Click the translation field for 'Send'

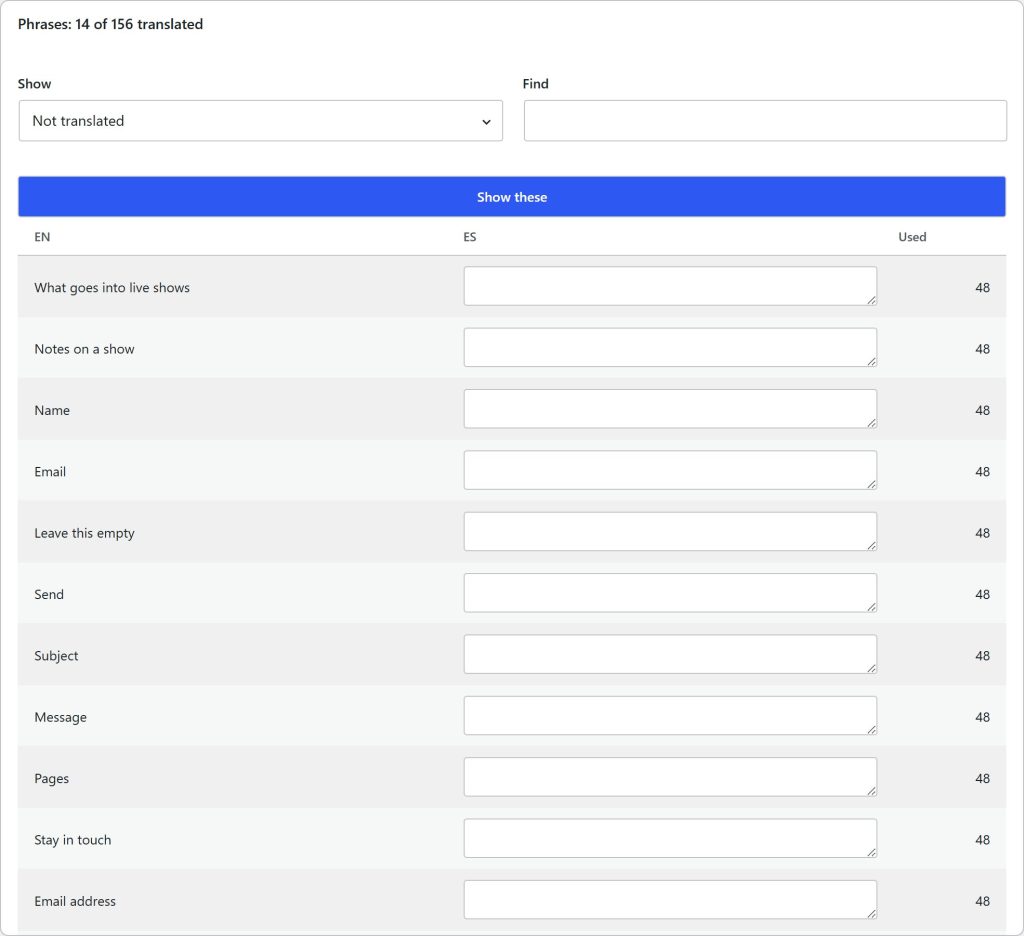(670, 593)
